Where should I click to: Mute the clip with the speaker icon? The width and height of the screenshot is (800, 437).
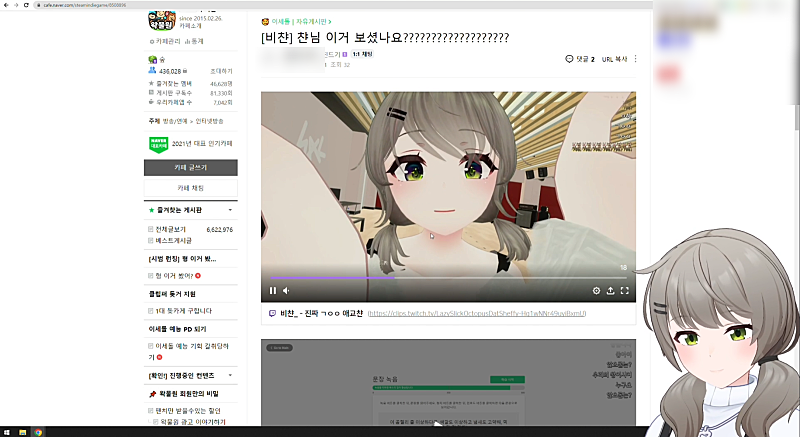tap(286, 291)
